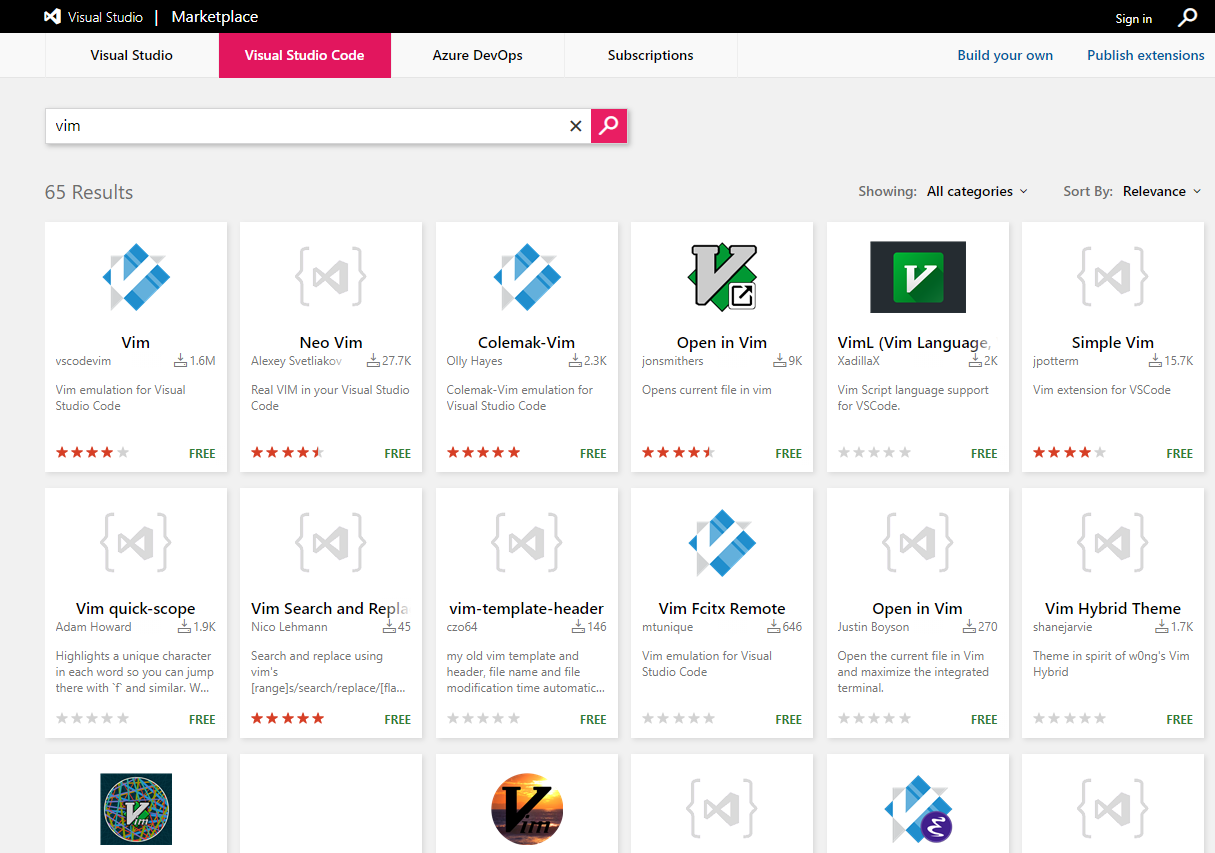Image resolution: width=1215 pixels, height=853 pixels.
Task: Click the 65 Results text
Action: [89, 192]
